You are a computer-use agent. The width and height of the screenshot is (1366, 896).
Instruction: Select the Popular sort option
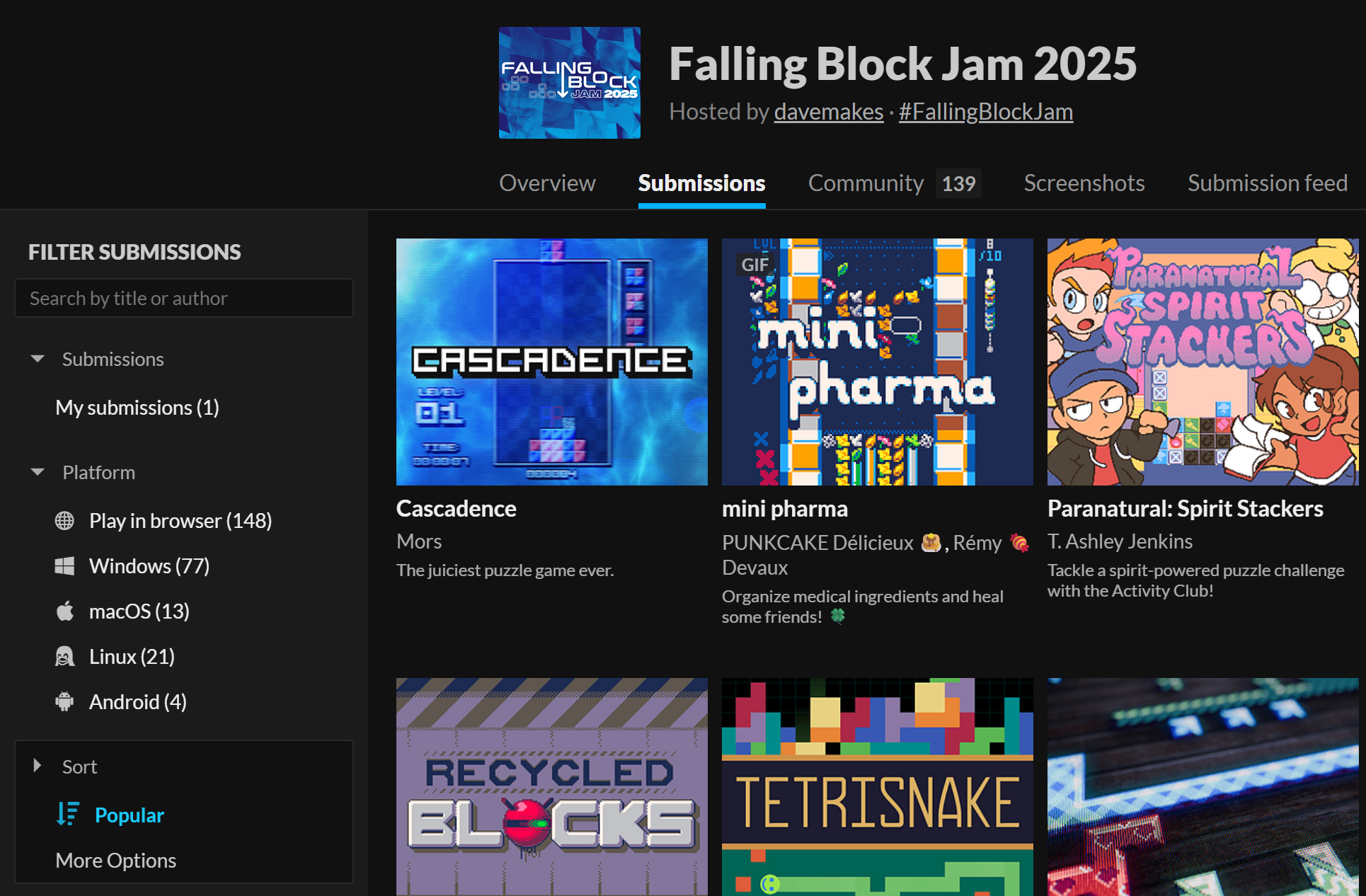[x=129, y=815]
